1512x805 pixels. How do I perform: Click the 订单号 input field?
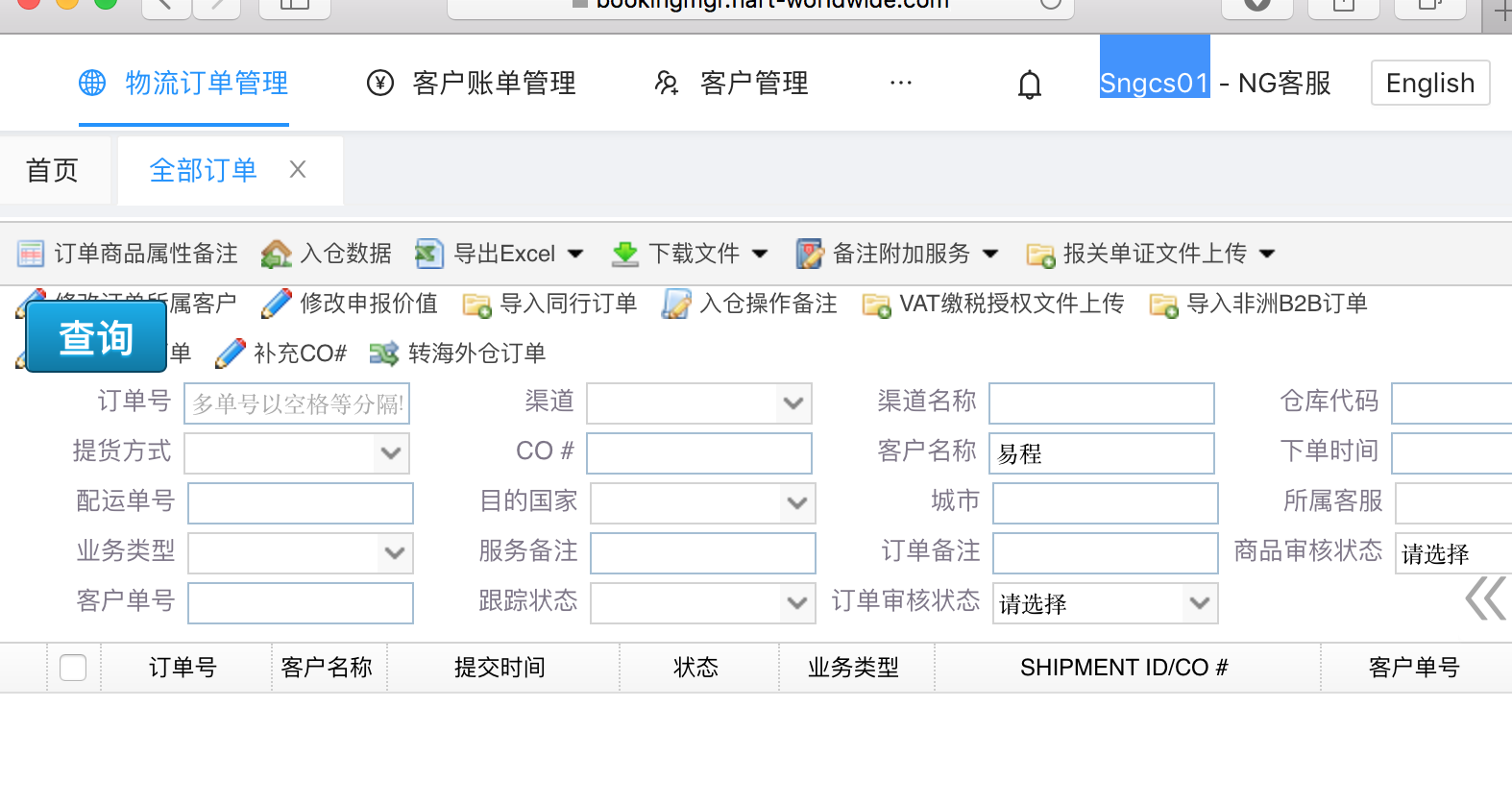click(297, 403)
